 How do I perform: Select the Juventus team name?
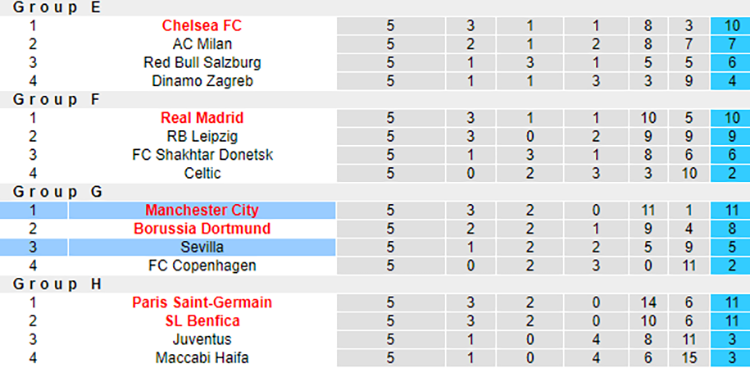202,340
